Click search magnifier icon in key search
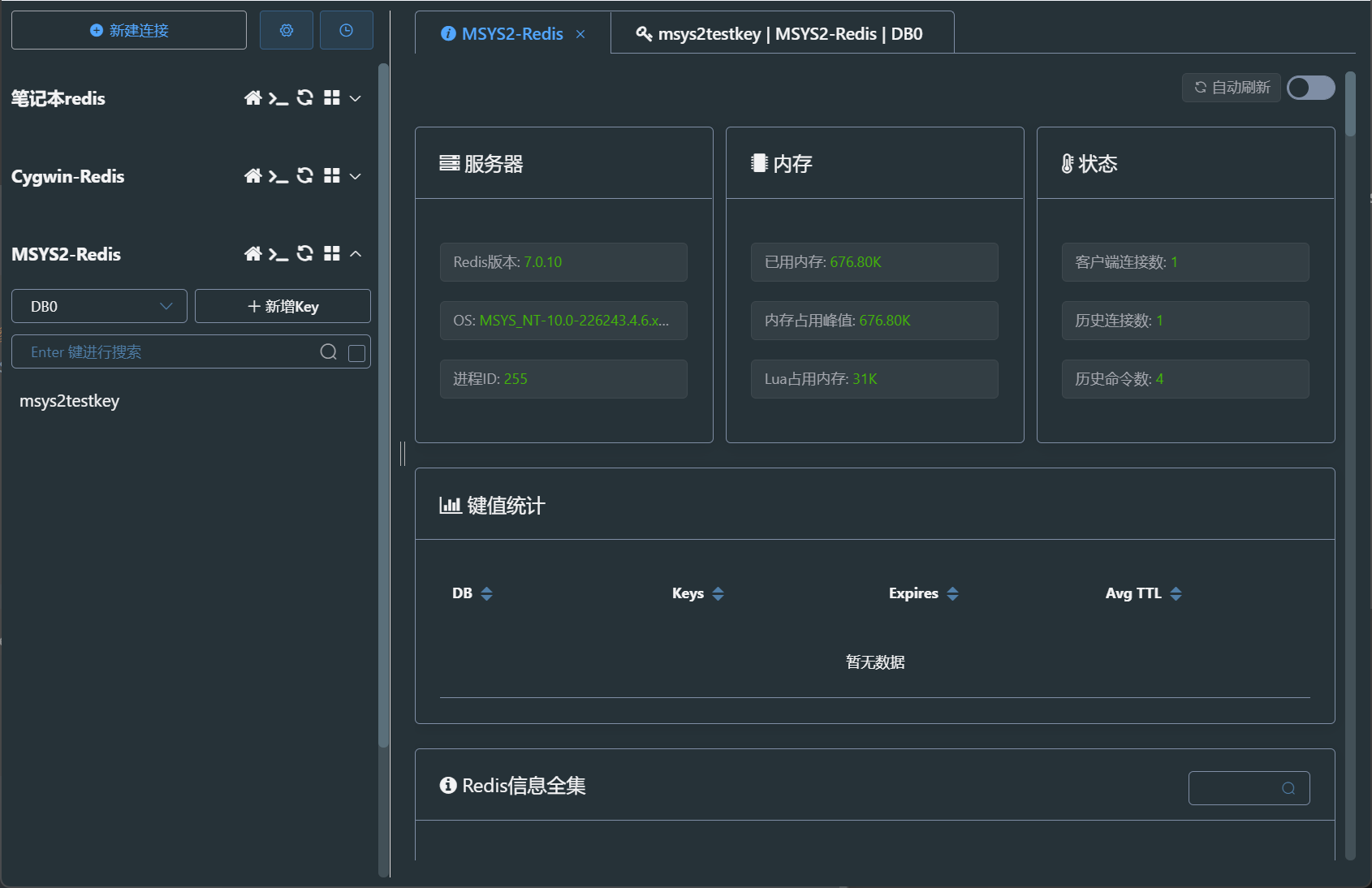 (328, 351)
